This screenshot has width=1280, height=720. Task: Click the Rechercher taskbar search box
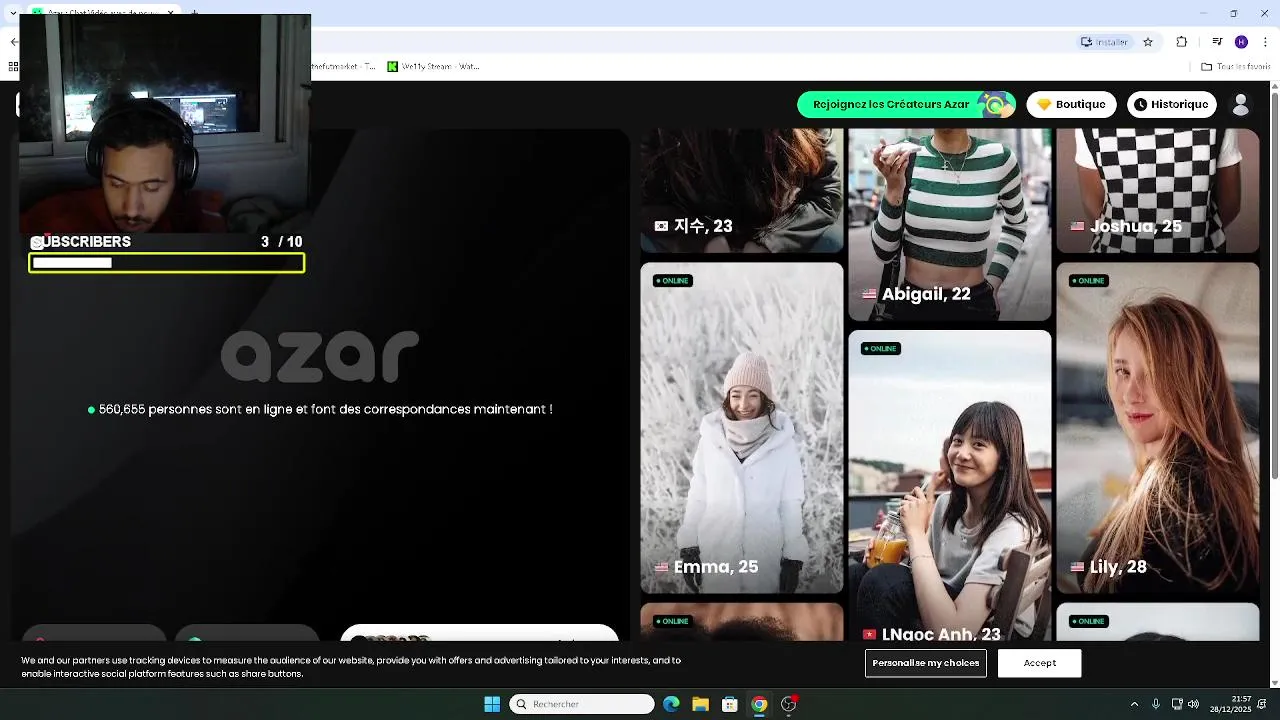[582, 704]
